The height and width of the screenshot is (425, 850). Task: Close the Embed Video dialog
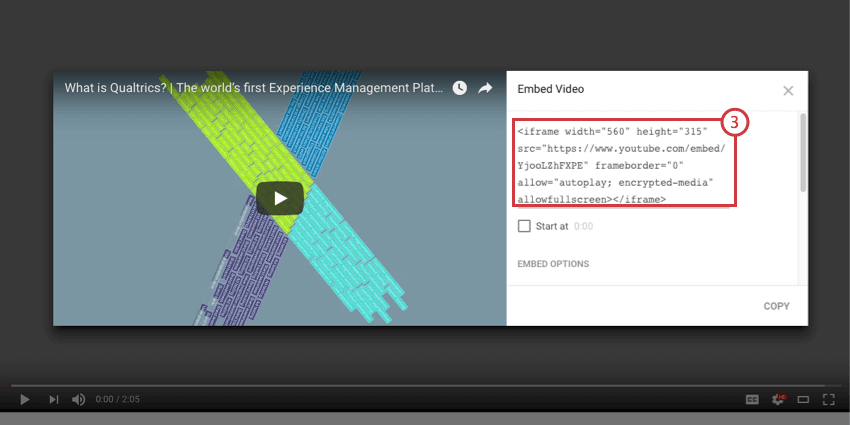[788, 91]
